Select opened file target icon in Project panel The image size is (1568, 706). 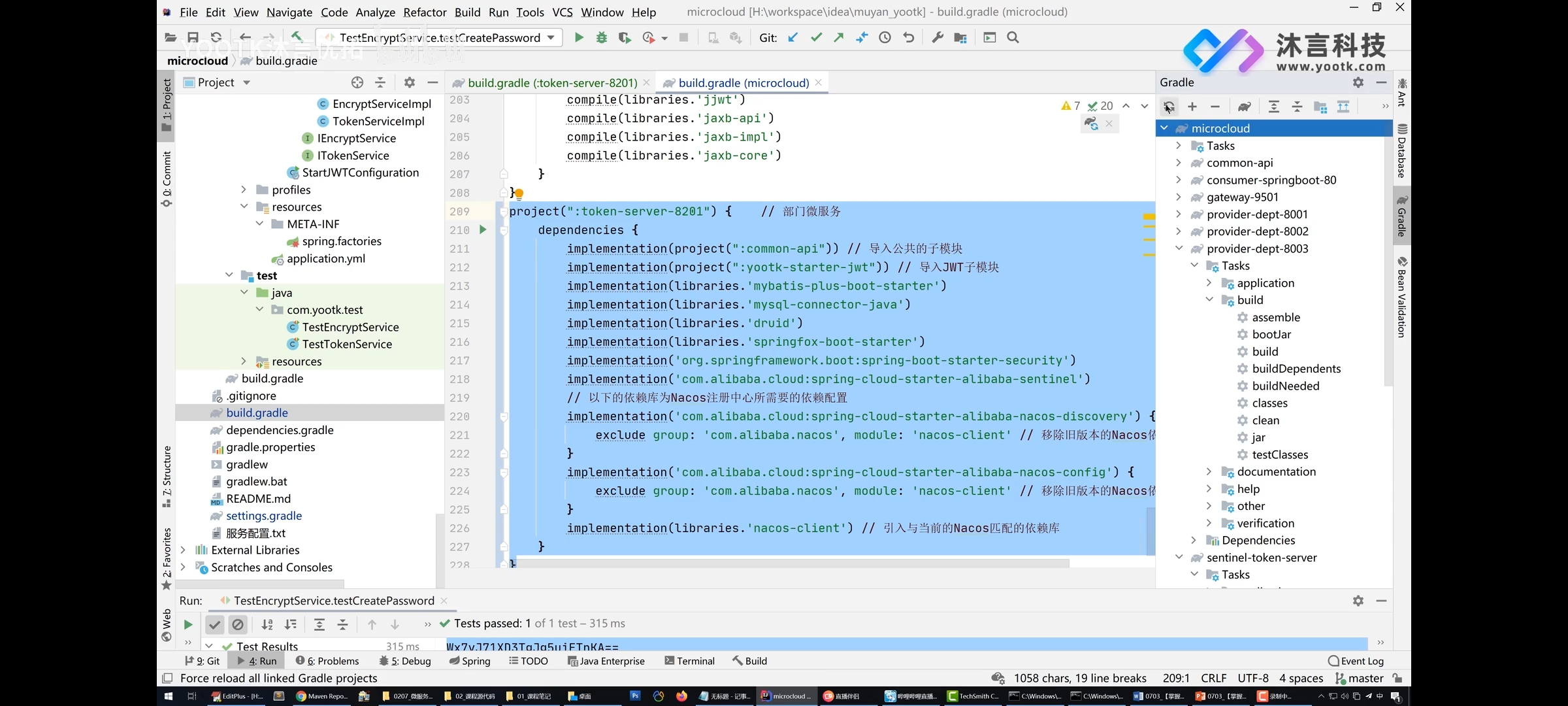tap(357, 82)
